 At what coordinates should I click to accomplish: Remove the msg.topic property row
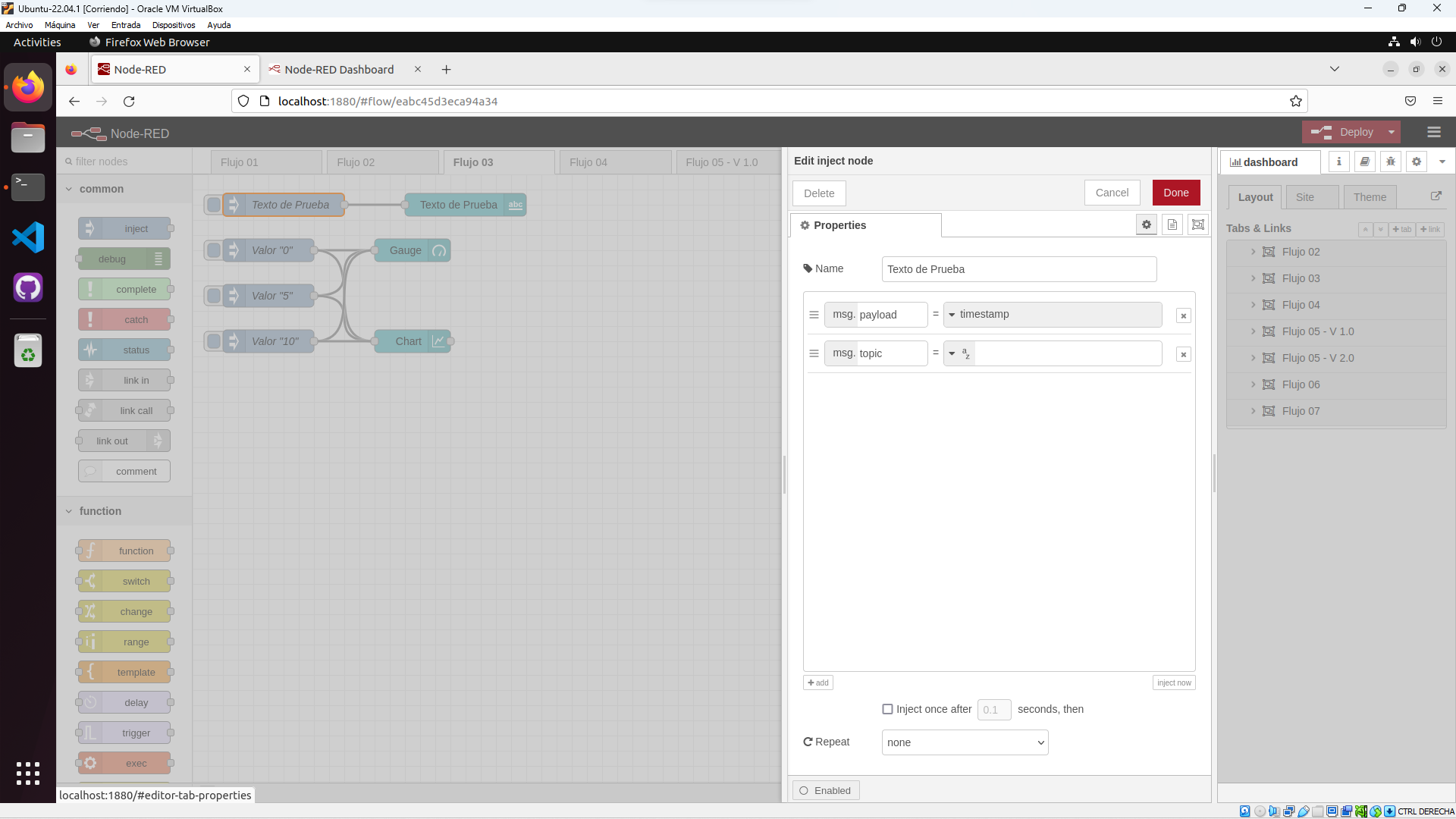[x=1183, y=354]
